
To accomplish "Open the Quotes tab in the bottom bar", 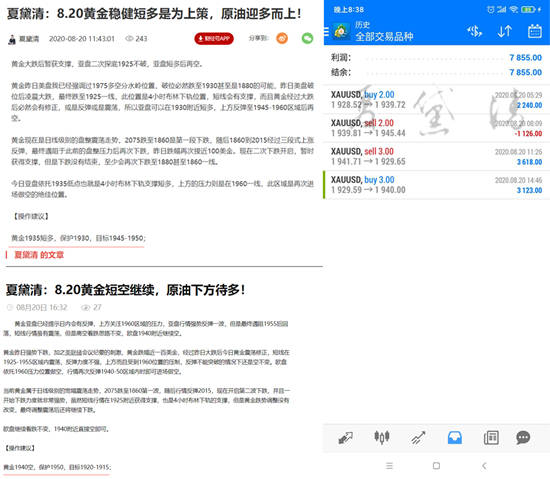I will 346,438.
